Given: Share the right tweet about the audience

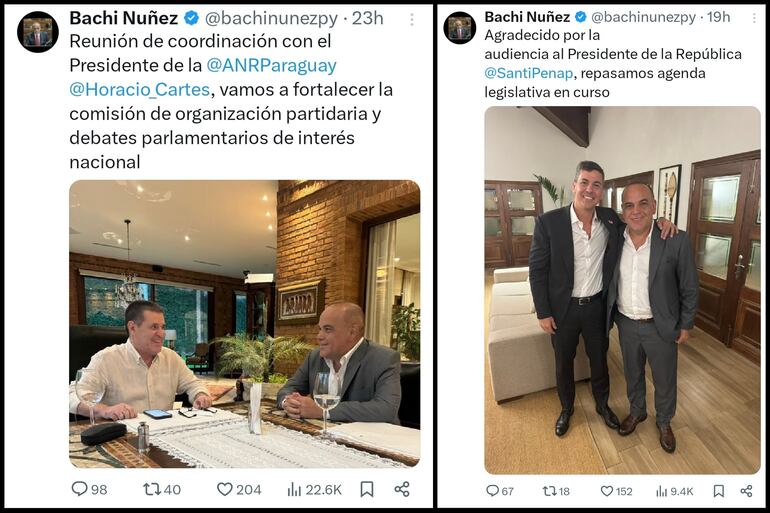Looking at the screenshot, I should pos(746,491).
